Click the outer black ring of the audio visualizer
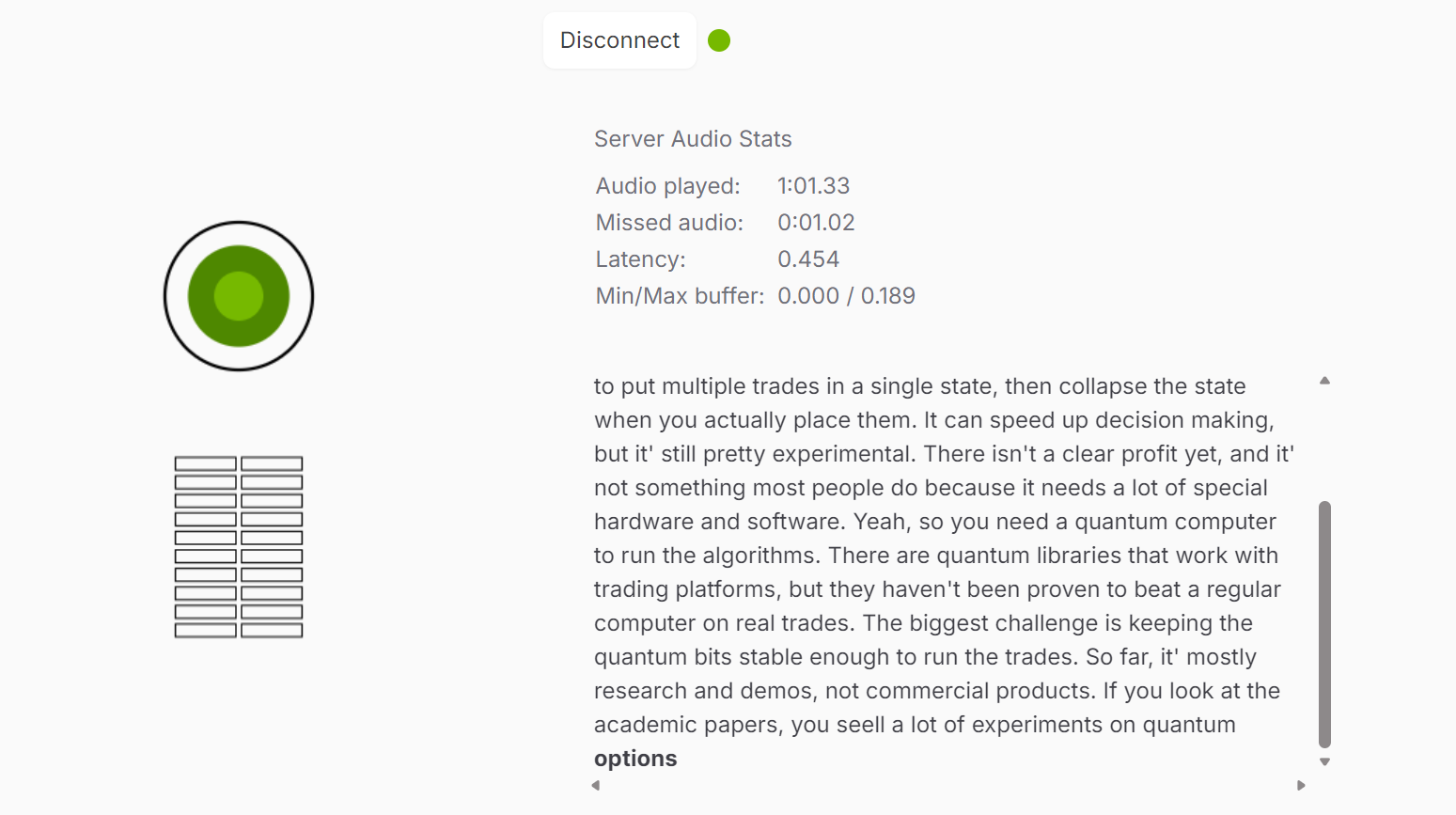This screenshot has height=815, width=1456. pos(239,225)
